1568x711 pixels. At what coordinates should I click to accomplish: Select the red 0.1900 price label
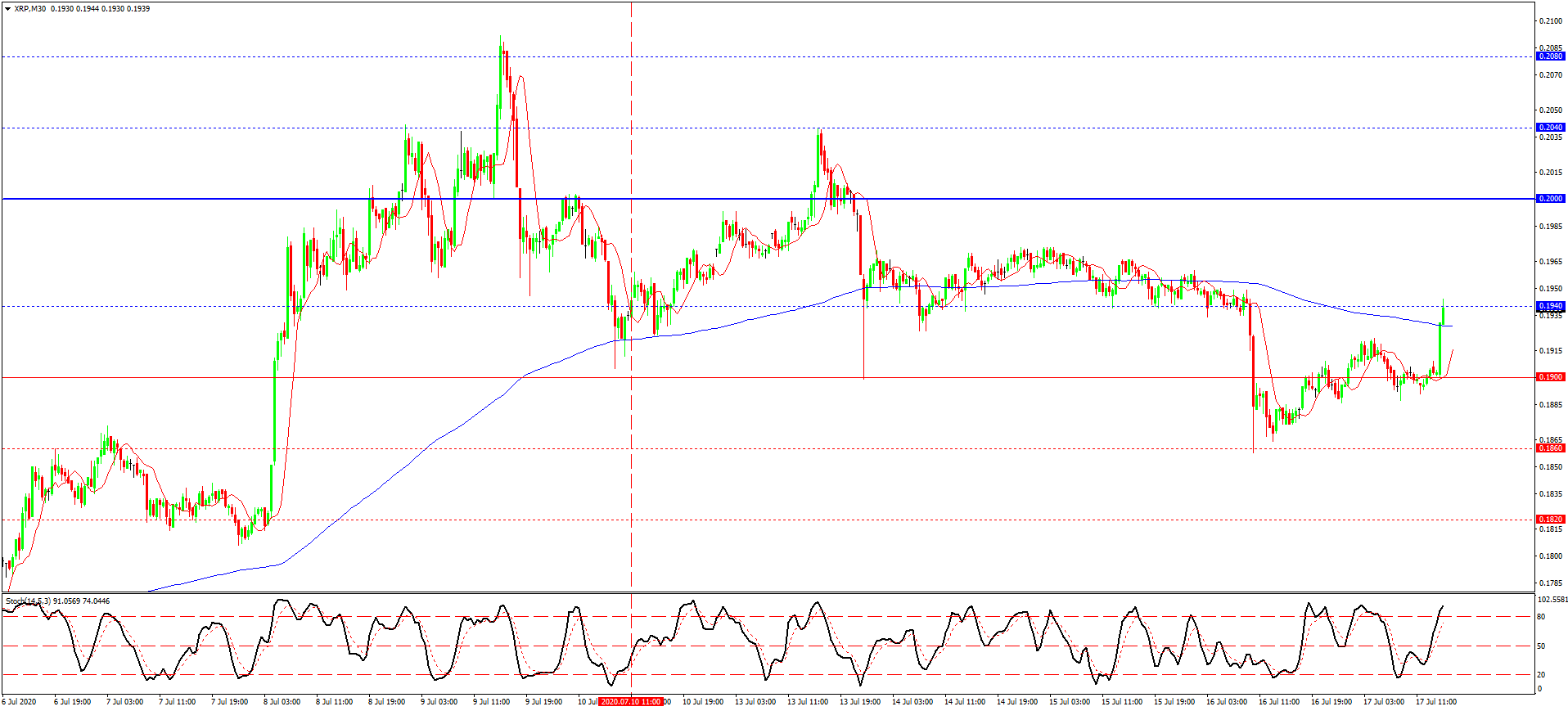pyautogui.click(x=1551, y=377)
